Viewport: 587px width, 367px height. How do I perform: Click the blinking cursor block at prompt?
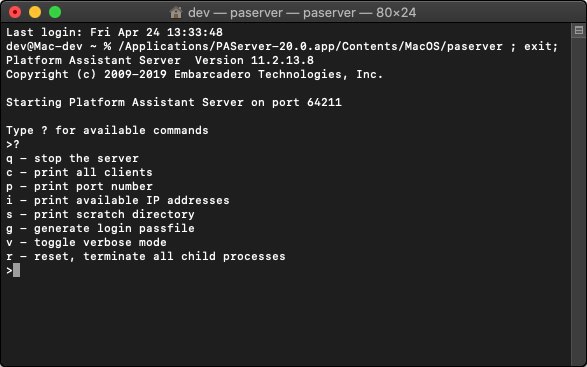(16, 270)
